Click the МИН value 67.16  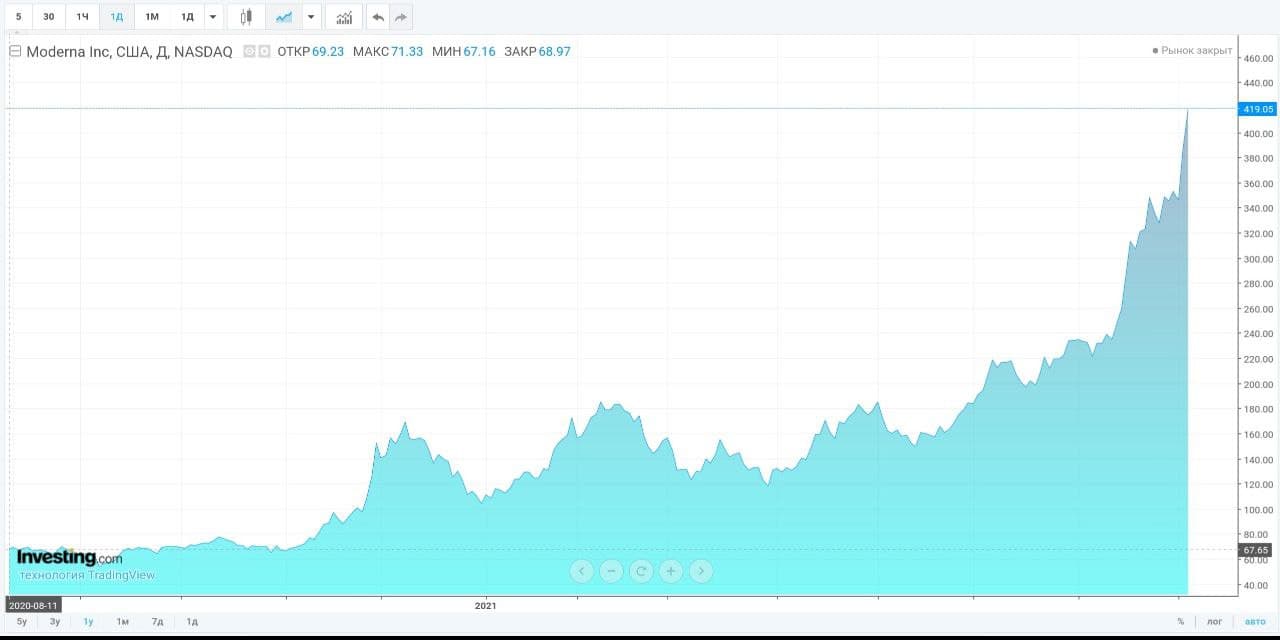pos(479,51)
